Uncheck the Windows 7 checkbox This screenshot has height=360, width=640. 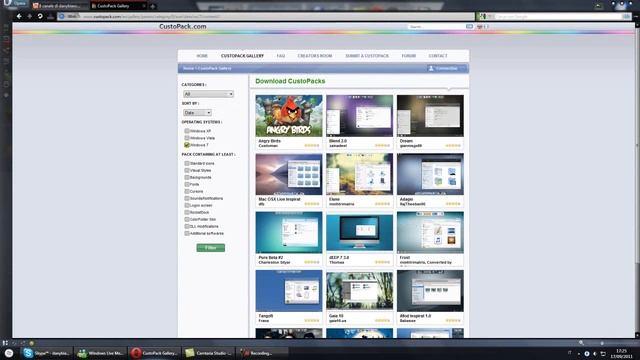coord(187,145)
